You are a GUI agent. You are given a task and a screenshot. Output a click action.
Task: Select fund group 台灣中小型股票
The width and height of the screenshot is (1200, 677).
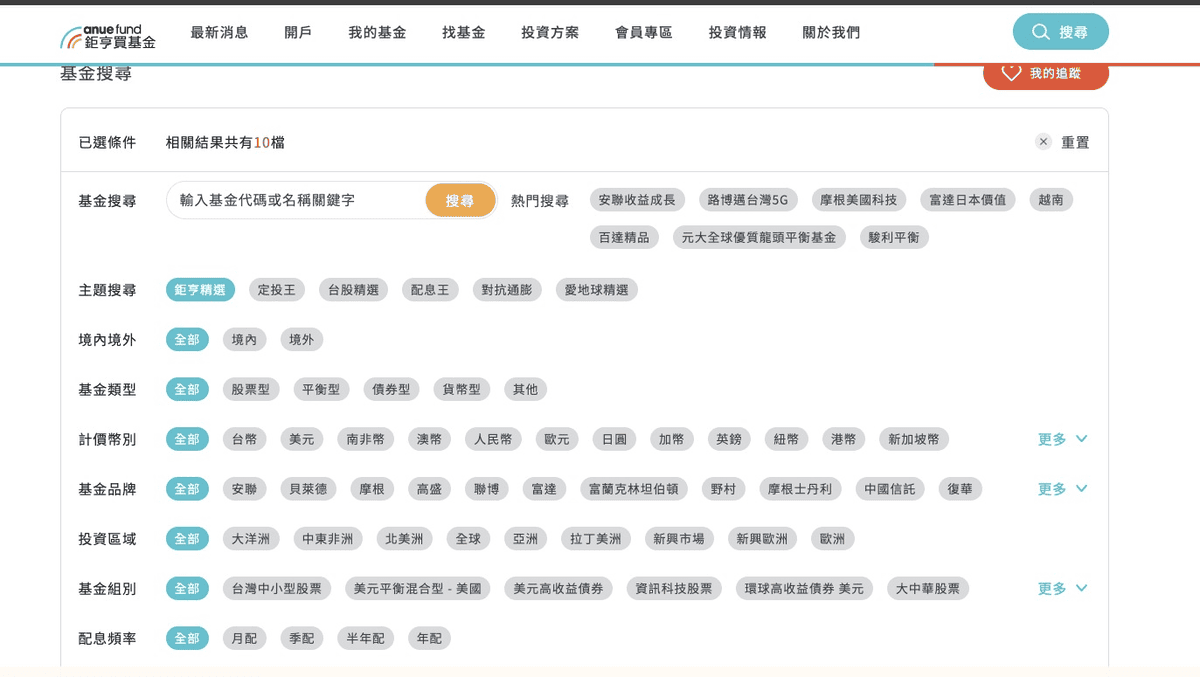277,588
